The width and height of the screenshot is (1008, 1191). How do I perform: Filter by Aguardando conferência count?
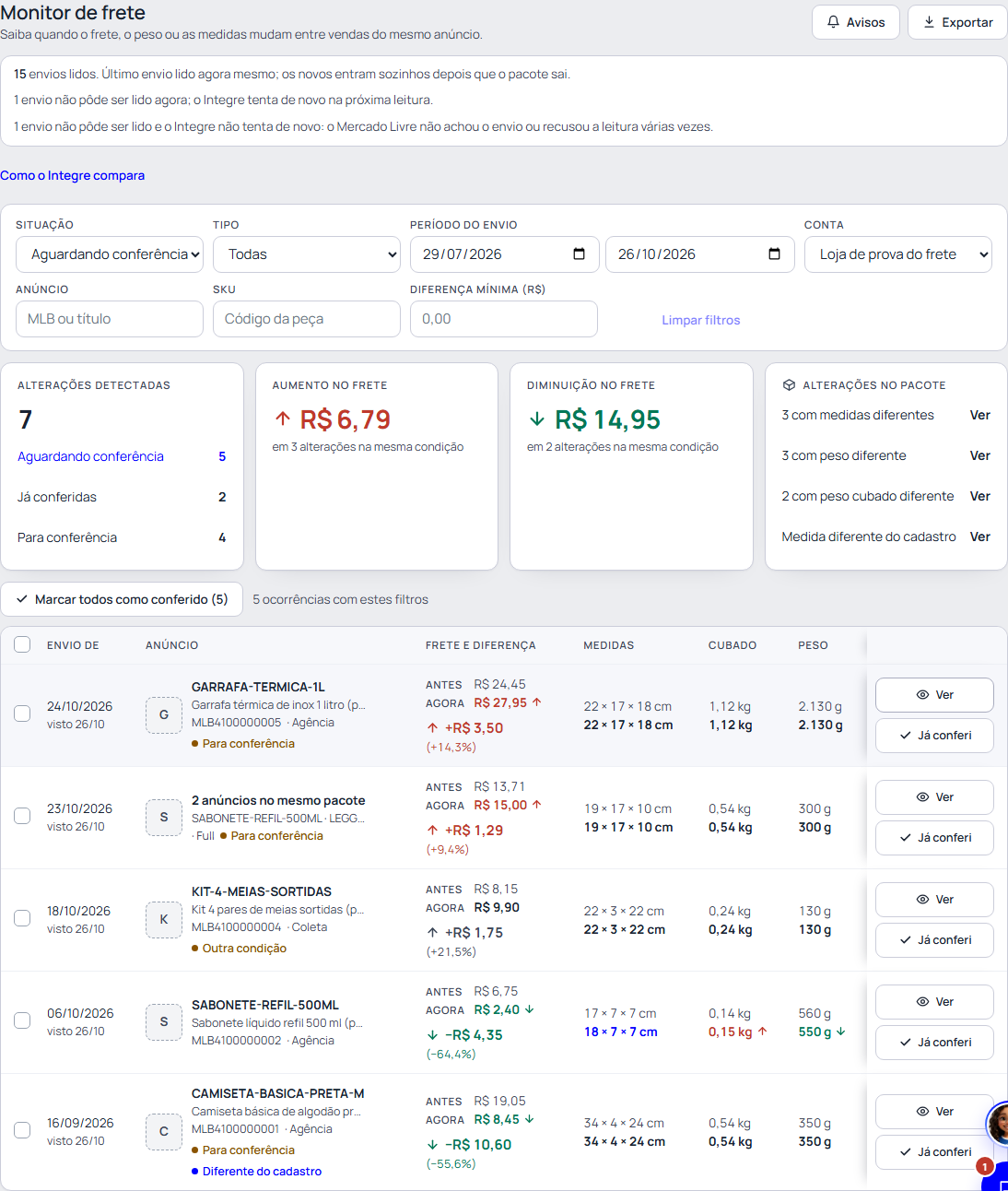coord(122,456)
